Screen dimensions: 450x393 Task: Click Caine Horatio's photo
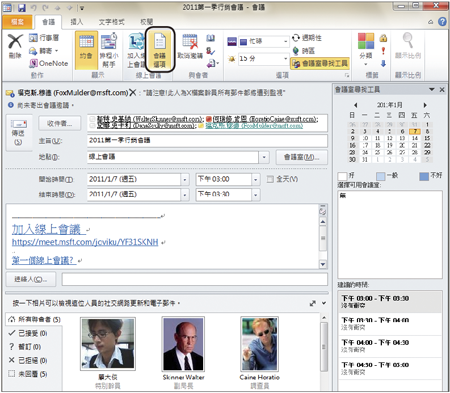[x=260, y=344]
